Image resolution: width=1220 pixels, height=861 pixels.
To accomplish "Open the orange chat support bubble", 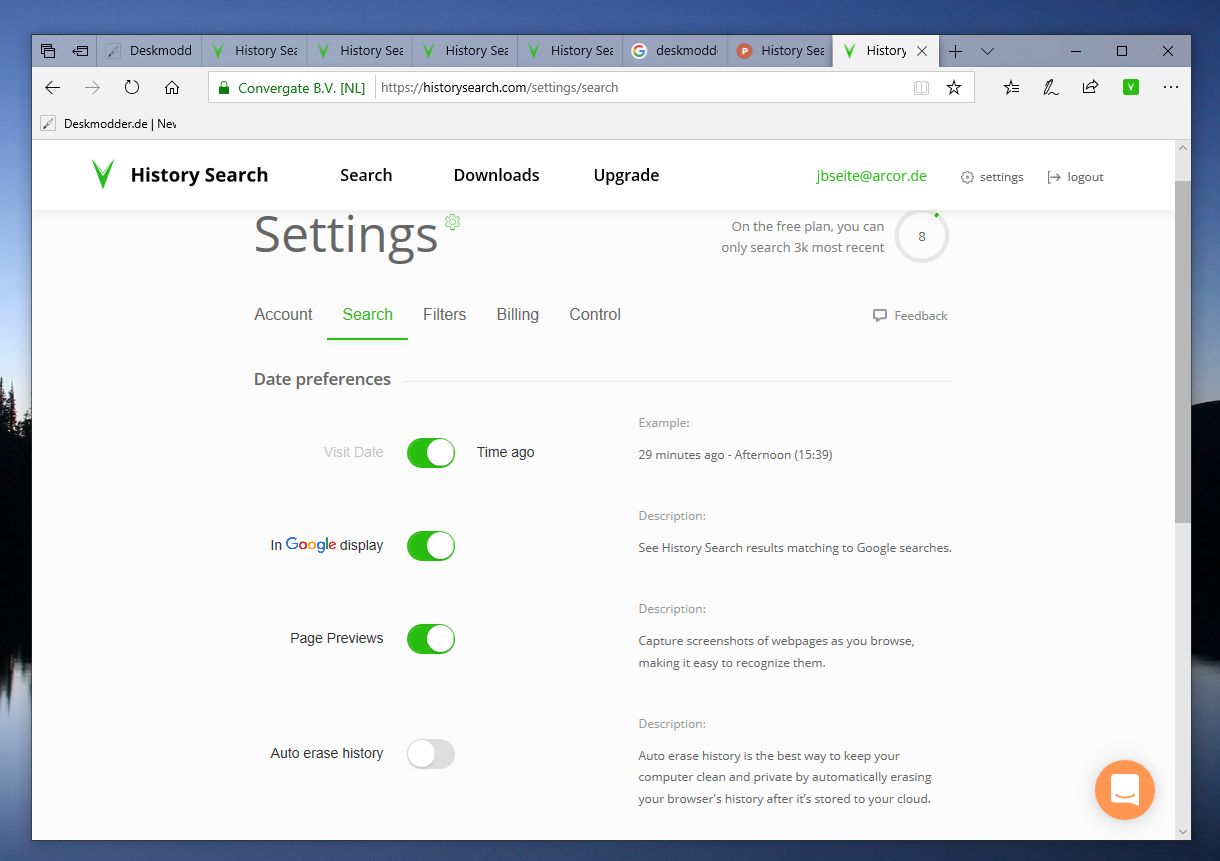I will pyautogui.click(x=1125, y=790).
